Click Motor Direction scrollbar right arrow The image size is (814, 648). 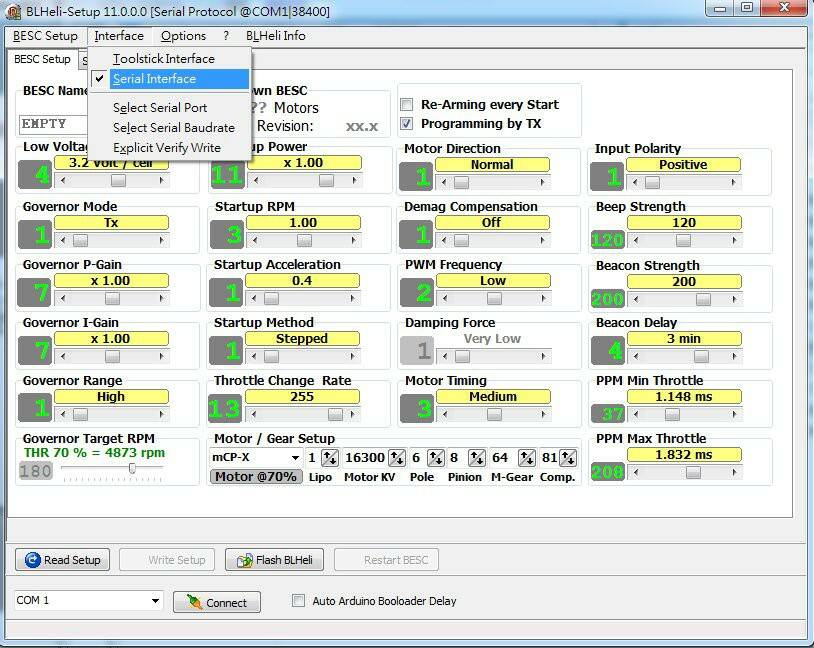pos(542,182)
